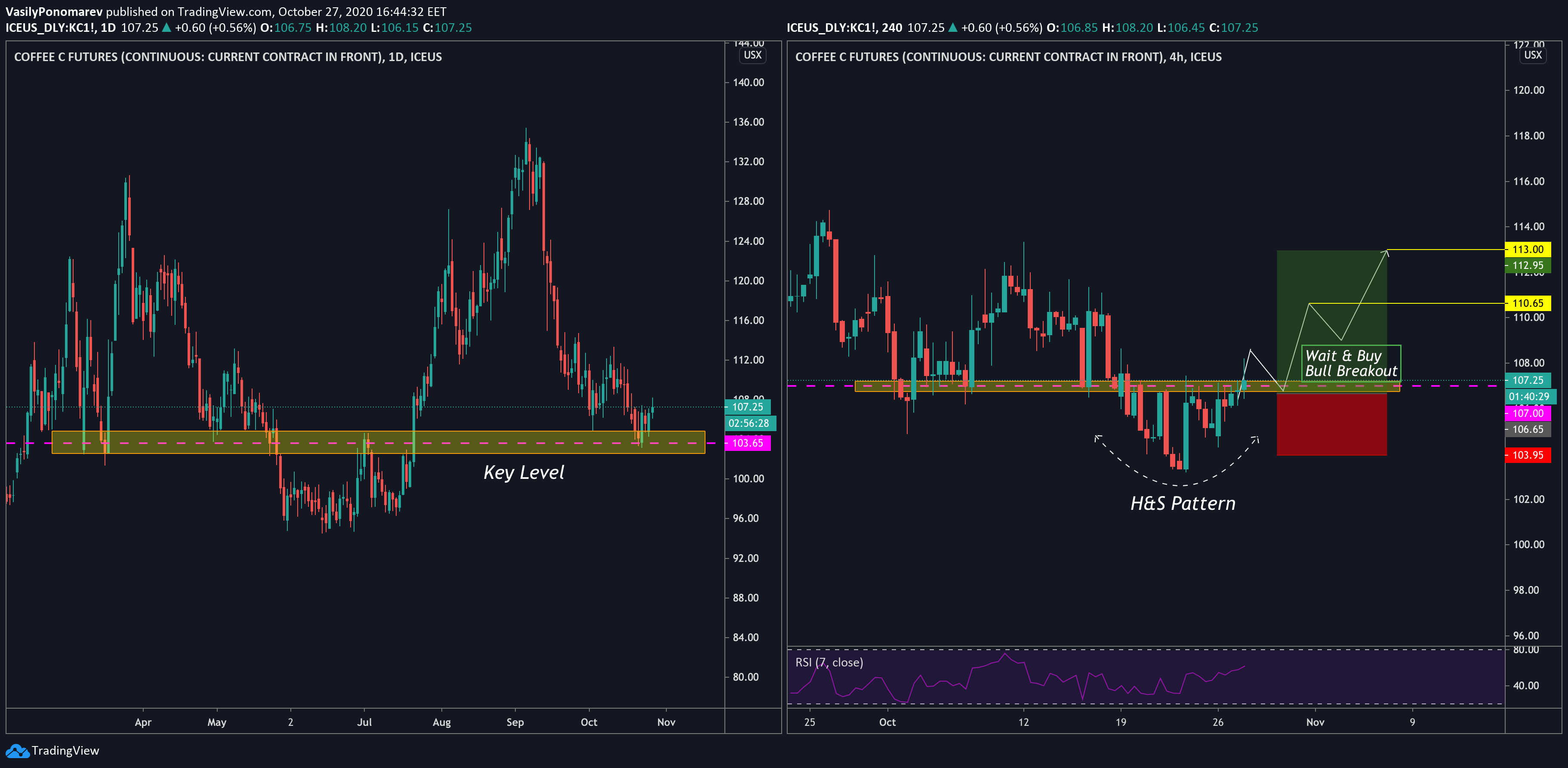Click the red stop-loss zone of the long position

[1332, 425]
